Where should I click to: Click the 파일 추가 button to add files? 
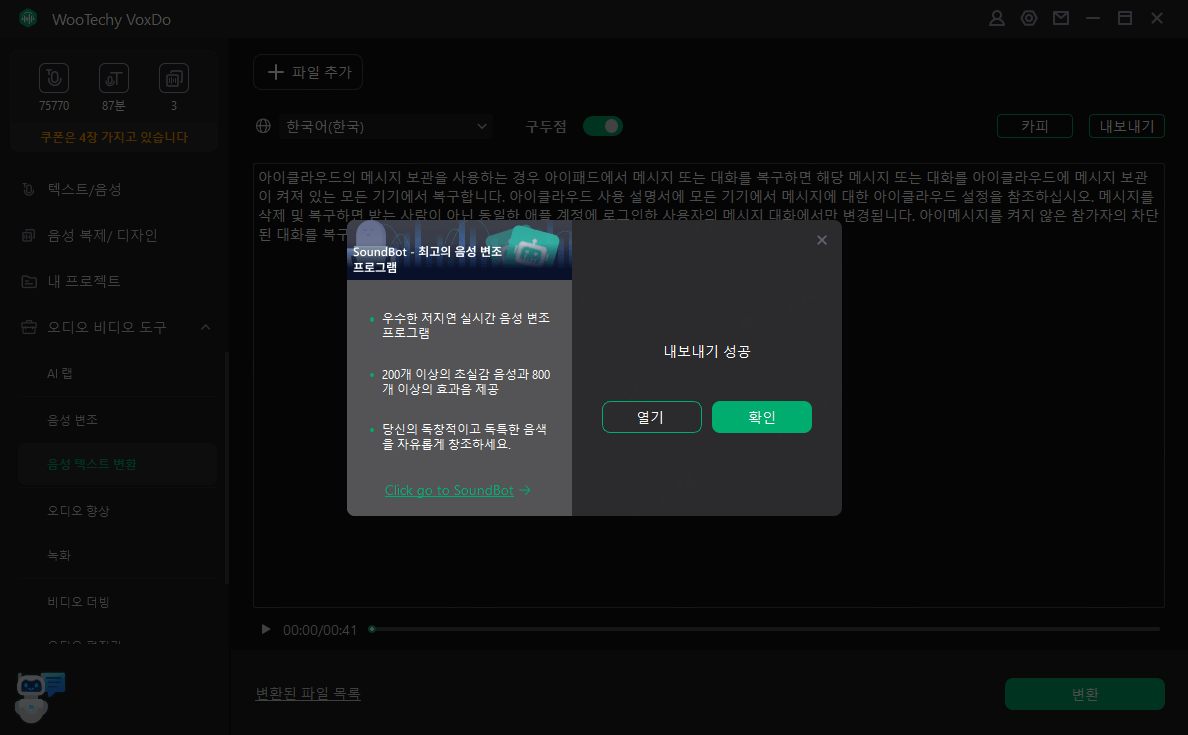[x=307, y=72]
